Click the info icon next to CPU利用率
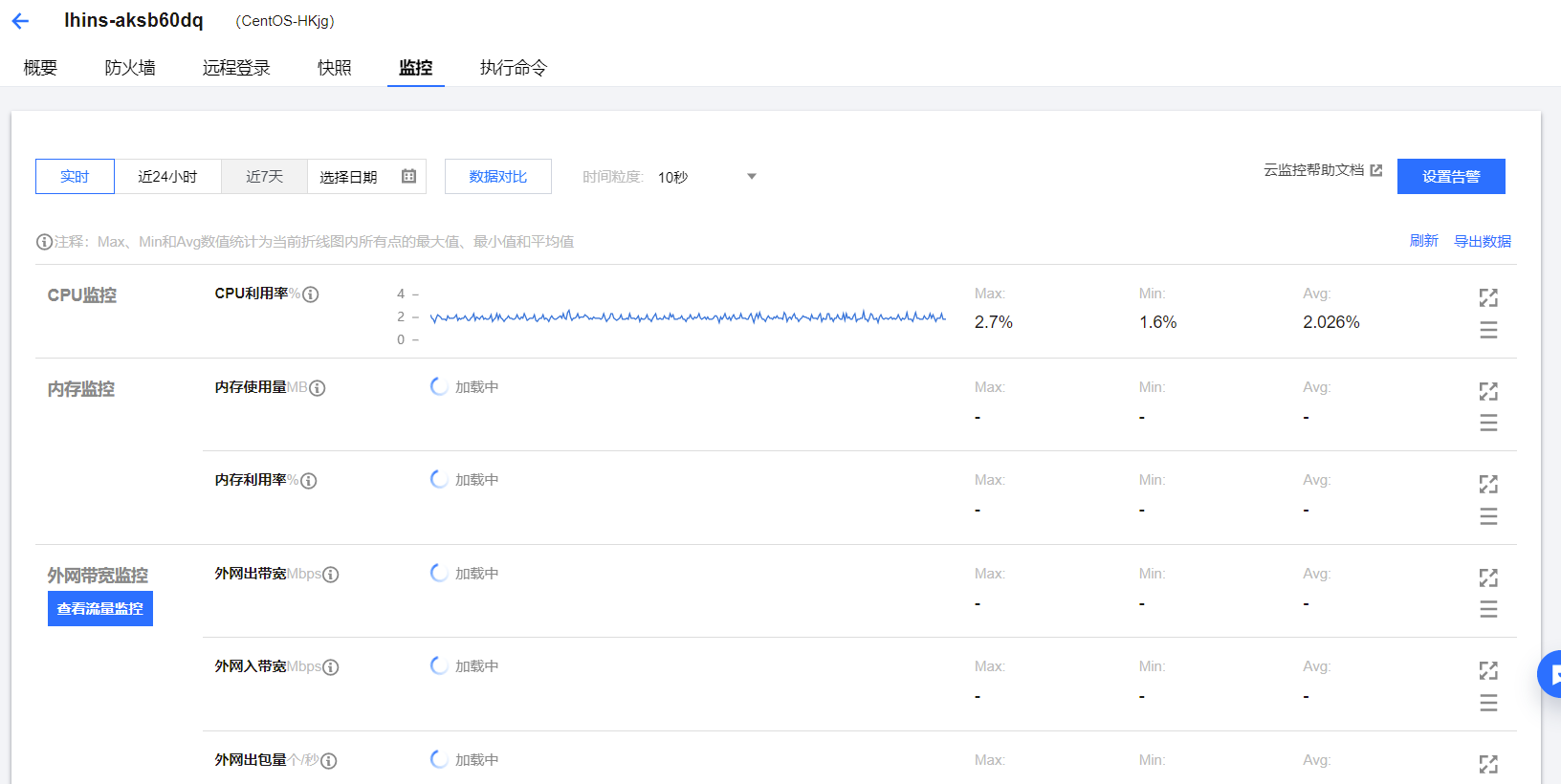Viewport: 1561px width, 784px height. click(x=311, y=294)
